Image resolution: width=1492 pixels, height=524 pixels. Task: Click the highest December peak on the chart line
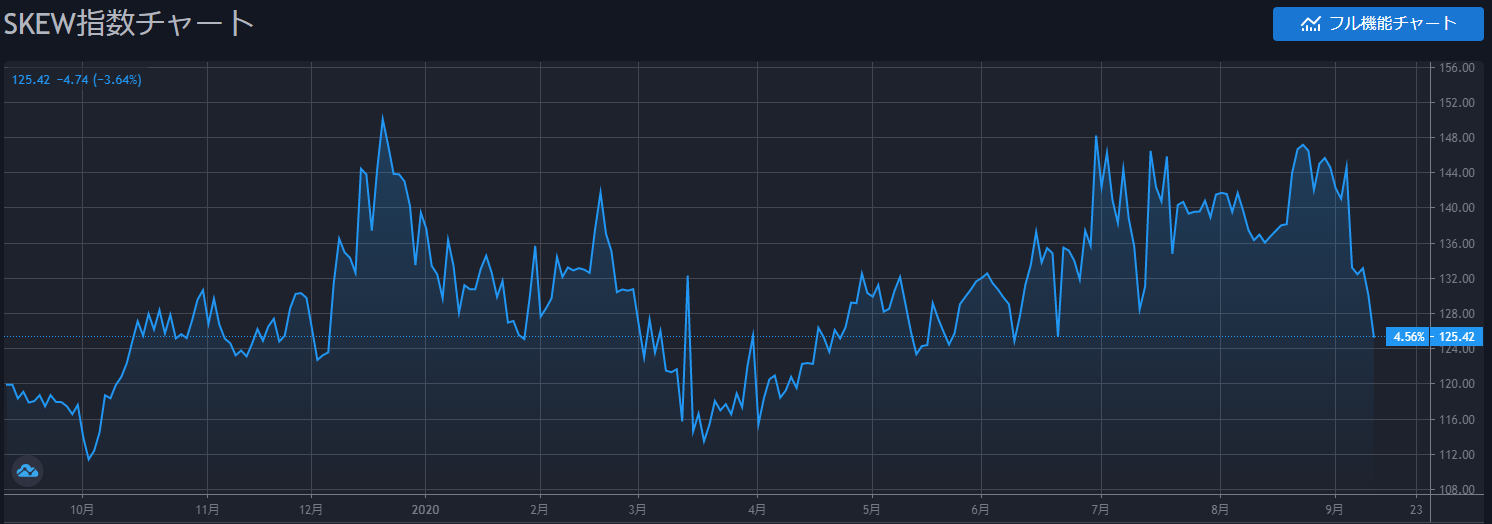(382, 117)
